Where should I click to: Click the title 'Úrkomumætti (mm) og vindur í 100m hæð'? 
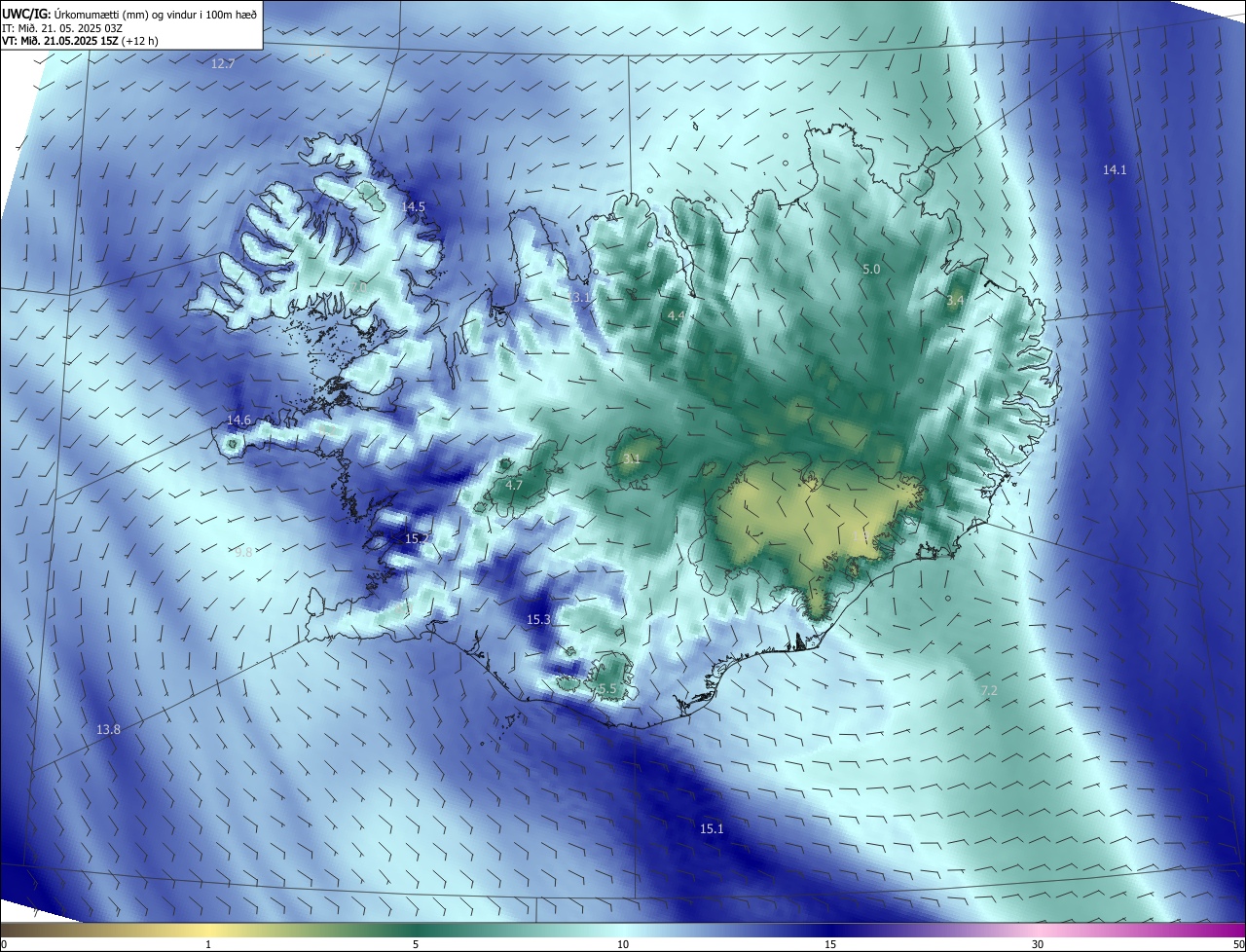click(156, 14)
